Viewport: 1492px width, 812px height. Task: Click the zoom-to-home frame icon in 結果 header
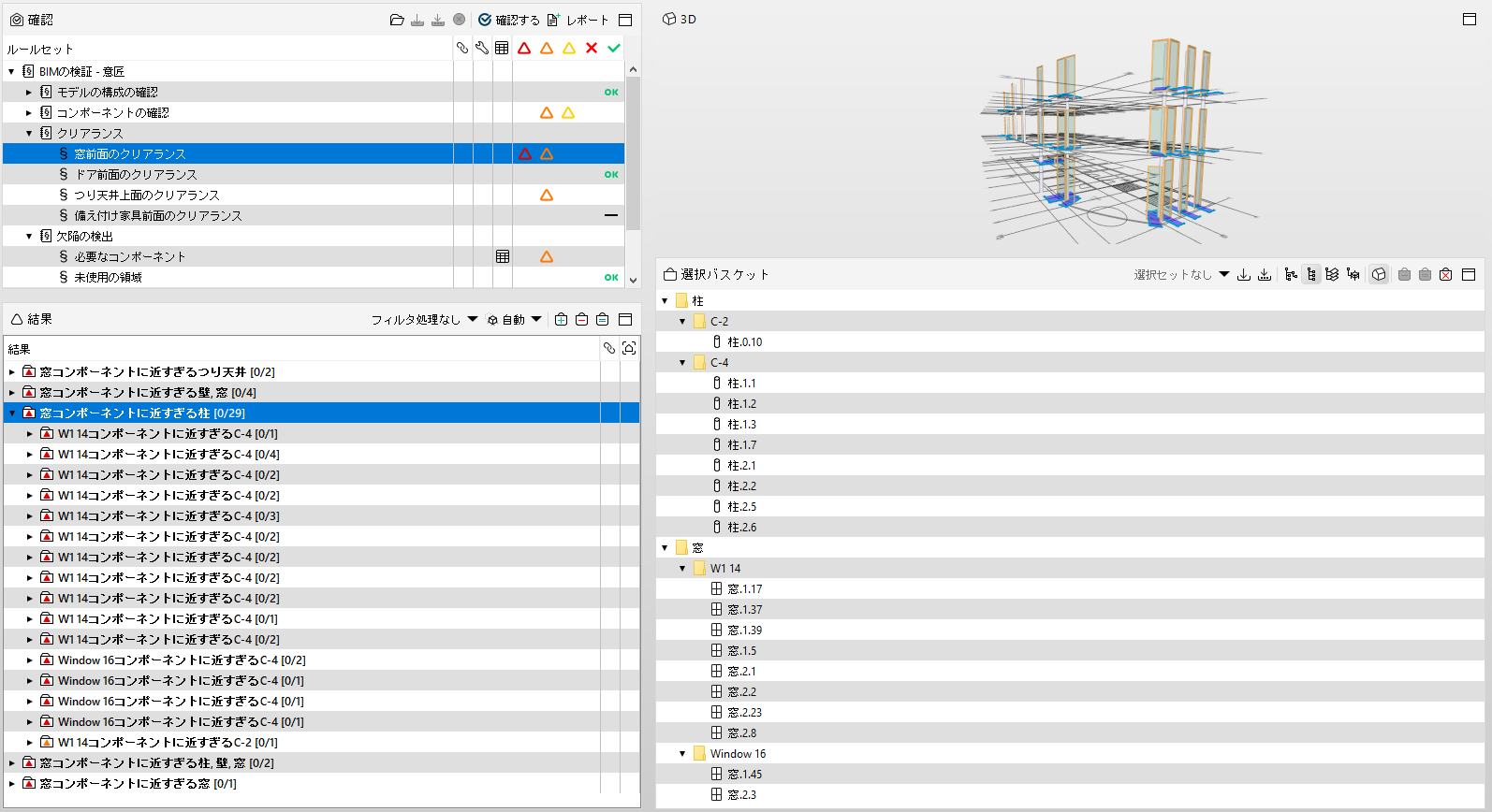(x=629, y=348)
